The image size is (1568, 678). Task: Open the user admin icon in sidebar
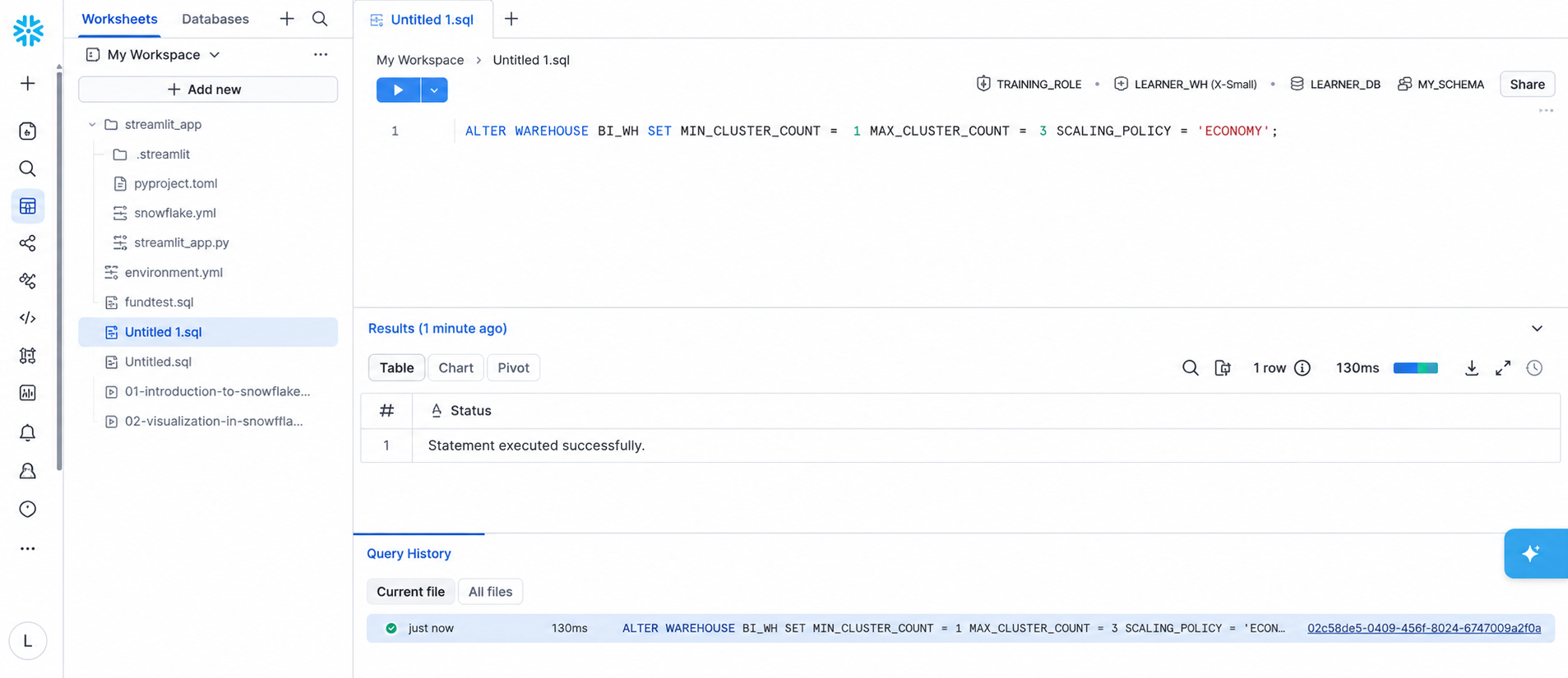(x=28, y=471)
